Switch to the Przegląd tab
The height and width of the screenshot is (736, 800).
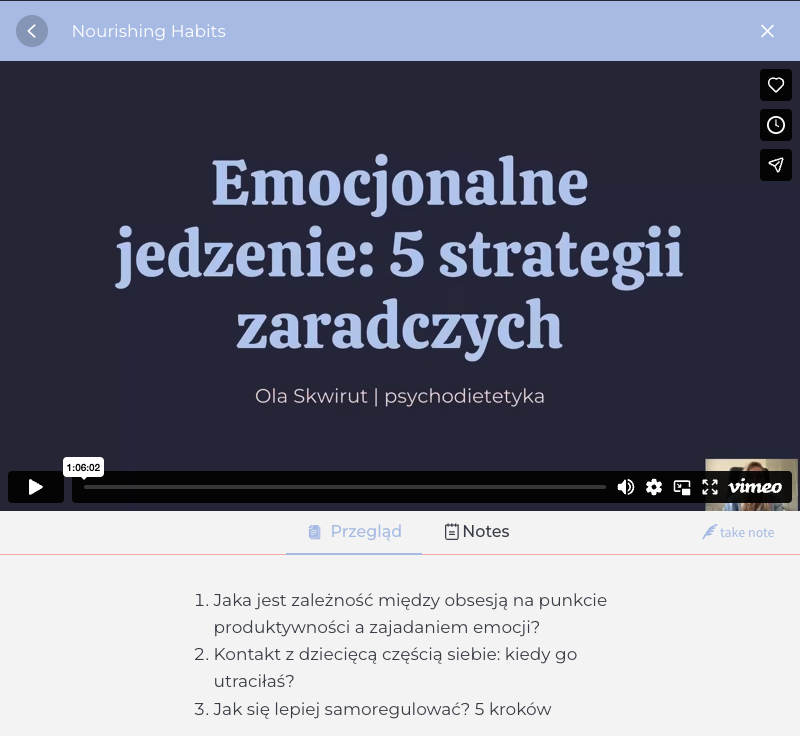click(354, 532)
